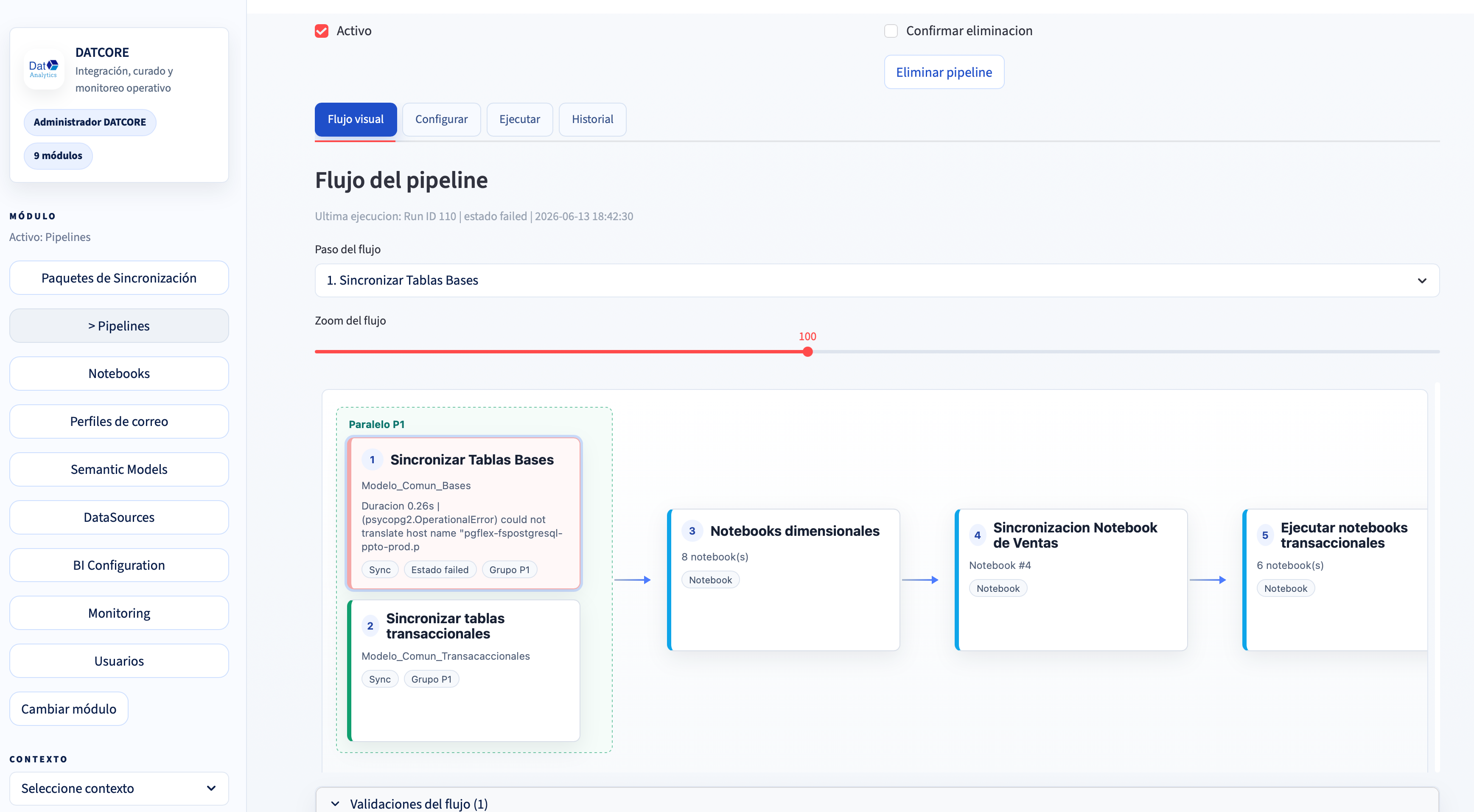Screen dimensions: 1474x812
Task: Click the Notebook tag in step 3
Action: coord(710,580)
